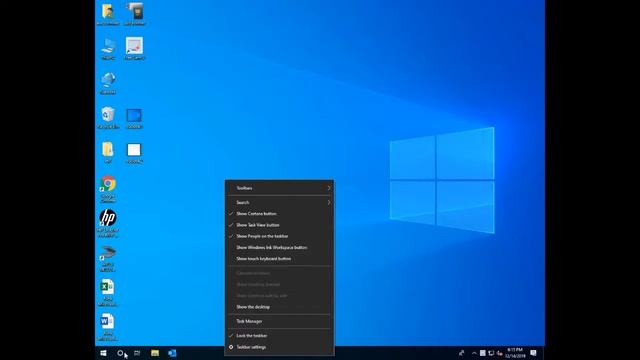640x360 pixels.
Task: Open the People button on the taskbar
Action: 461,353
